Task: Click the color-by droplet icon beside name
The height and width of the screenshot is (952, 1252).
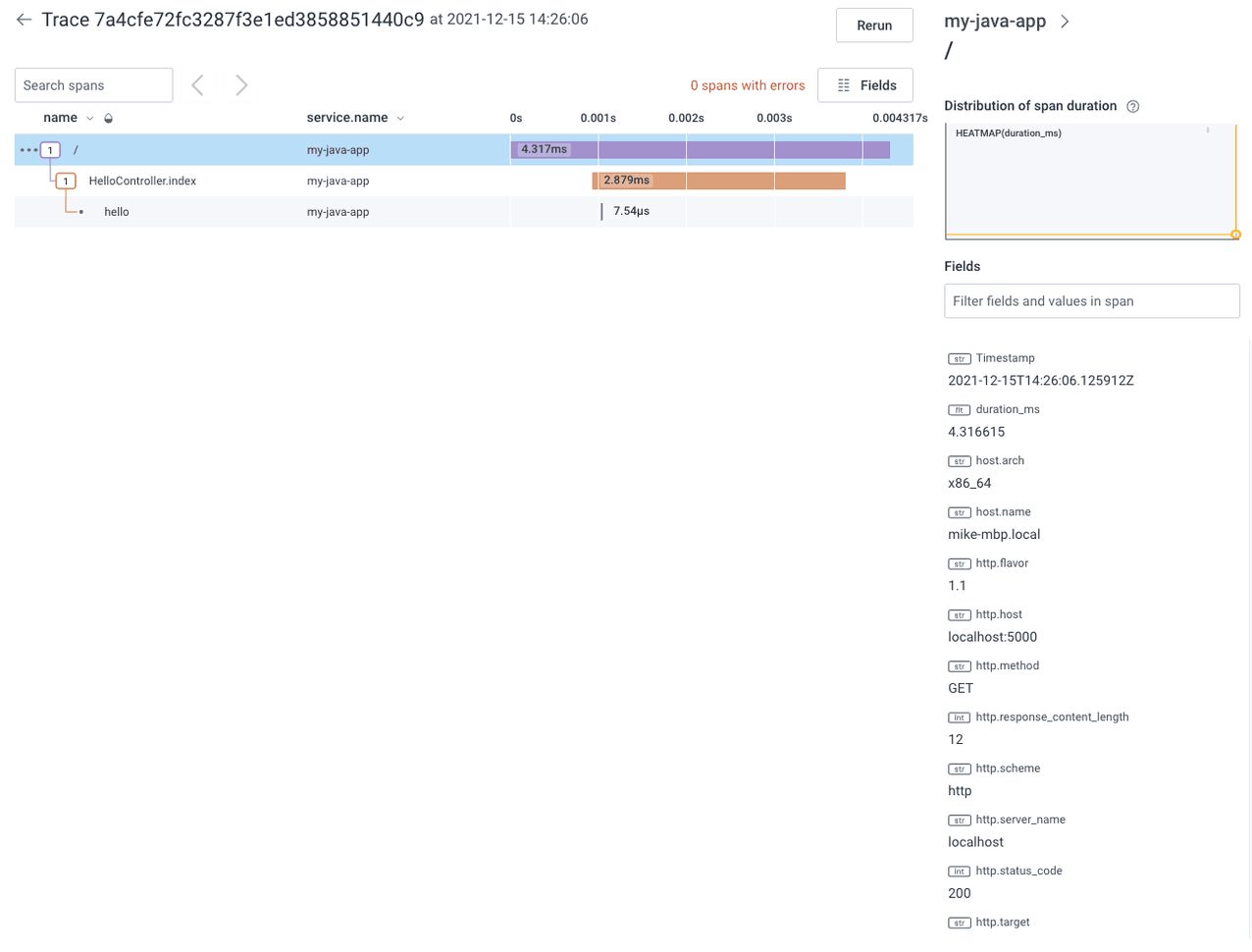Action: point(109,119)
